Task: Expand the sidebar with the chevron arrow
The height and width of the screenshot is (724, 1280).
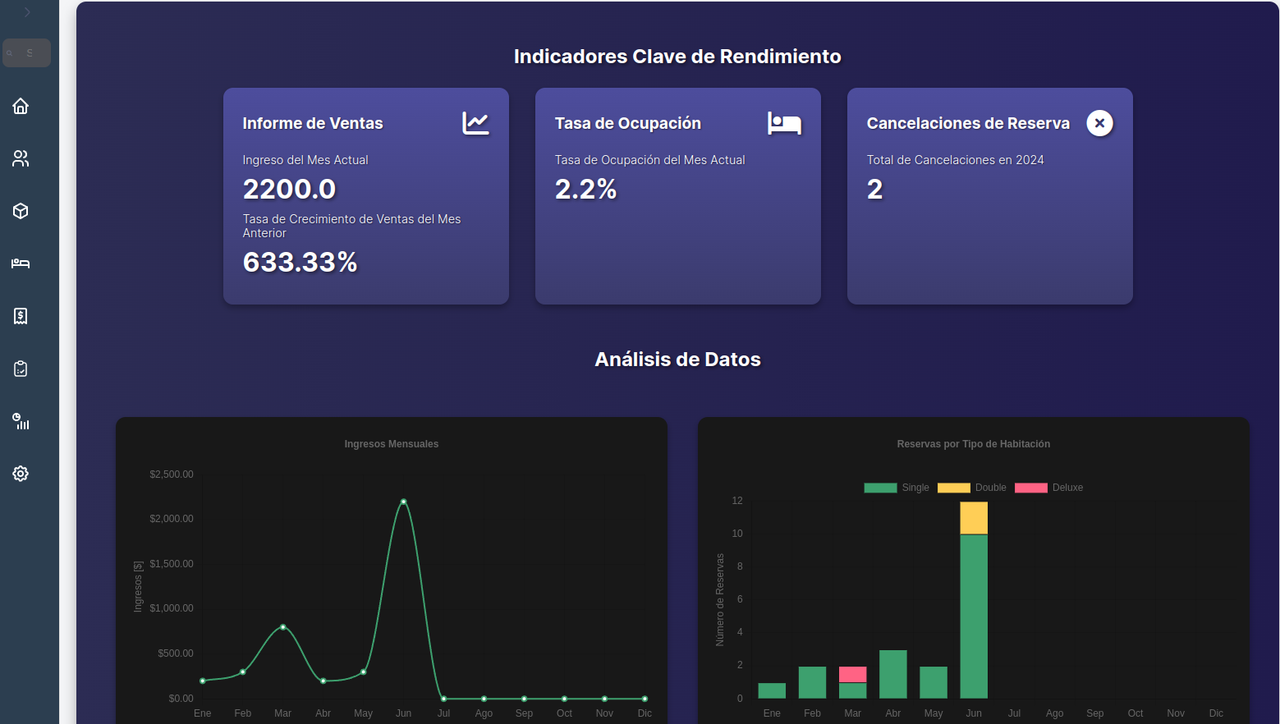Action: 27,12
